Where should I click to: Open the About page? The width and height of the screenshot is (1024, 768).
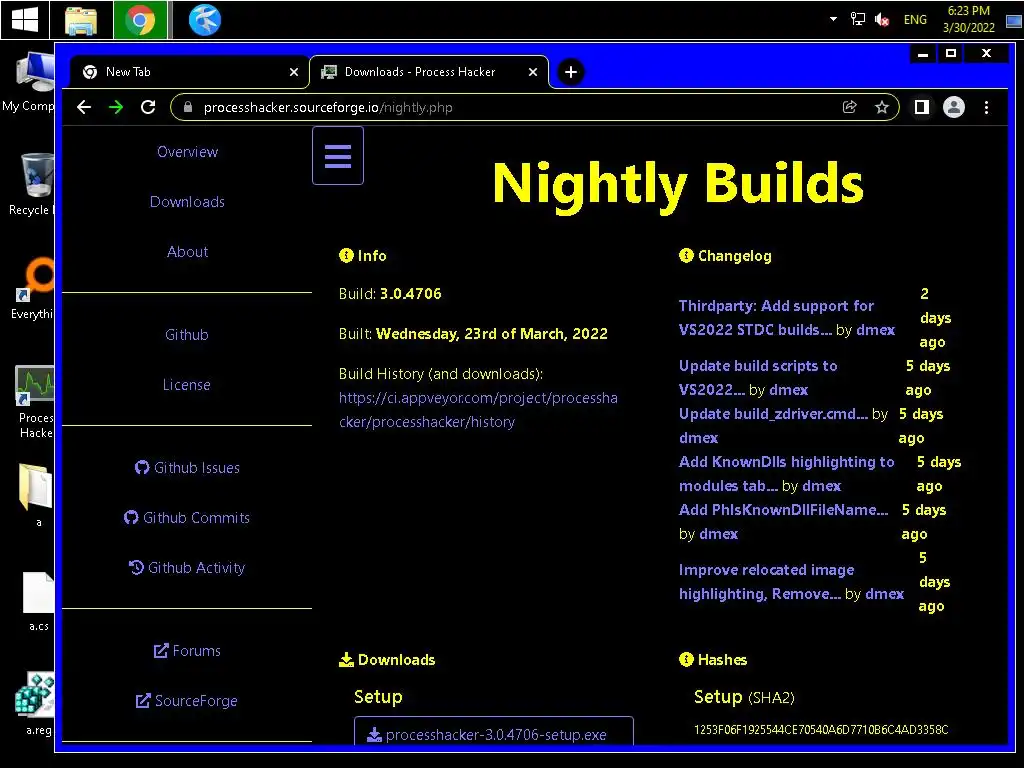coord(187,251)
